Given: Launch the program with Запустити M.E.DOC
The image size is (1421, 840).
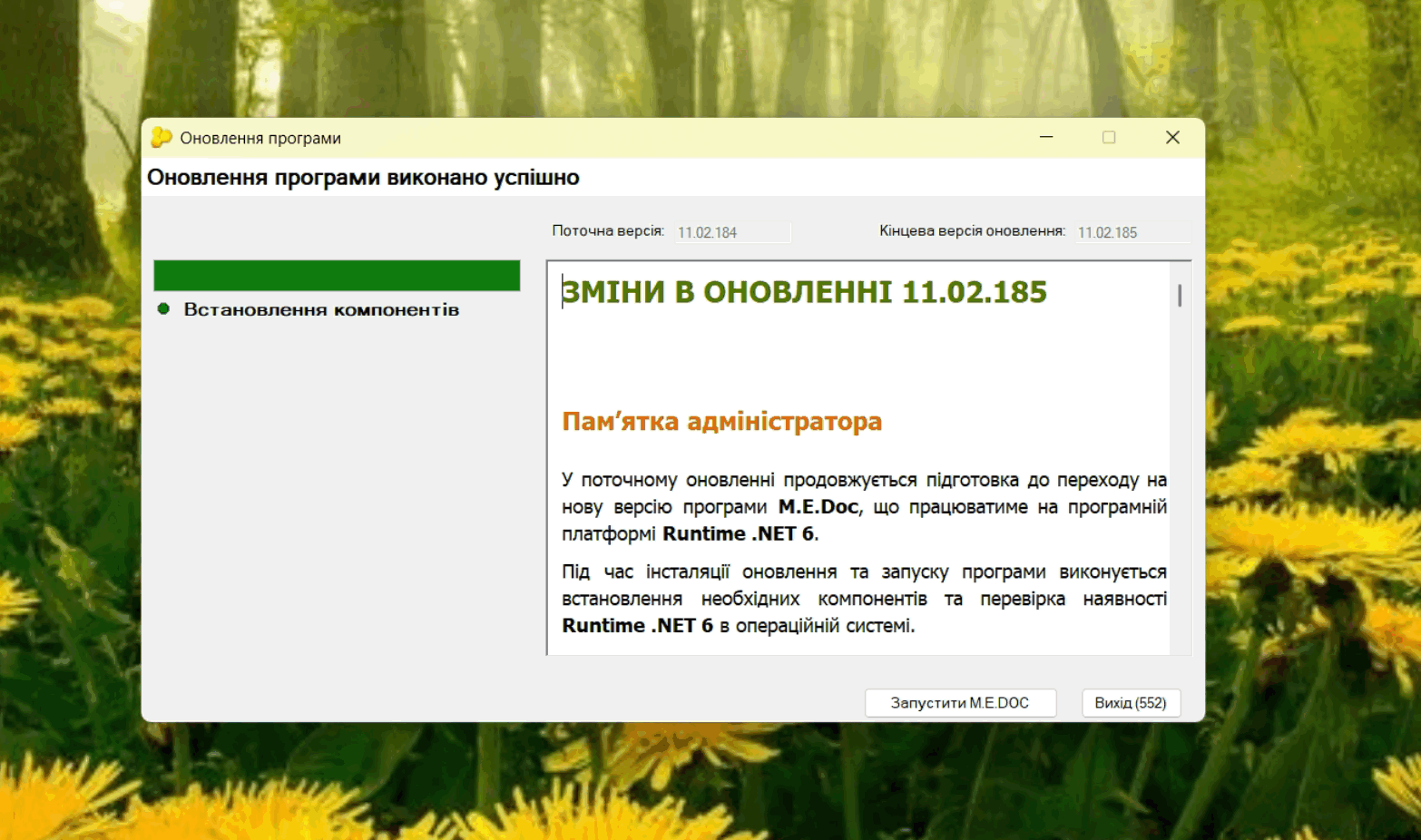Looking at the screenshot, I should click(960, 703).
